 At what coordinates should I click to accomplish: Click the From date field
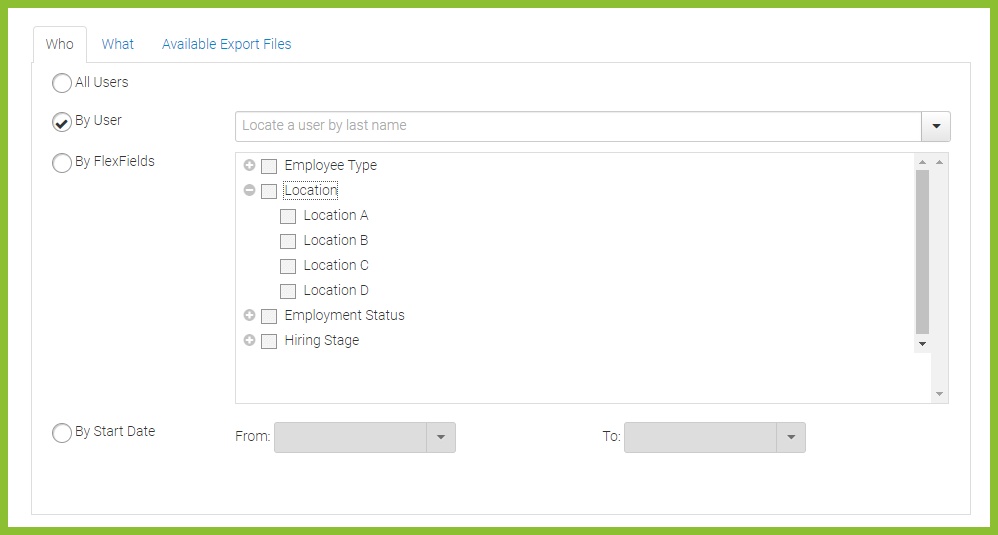350,438
